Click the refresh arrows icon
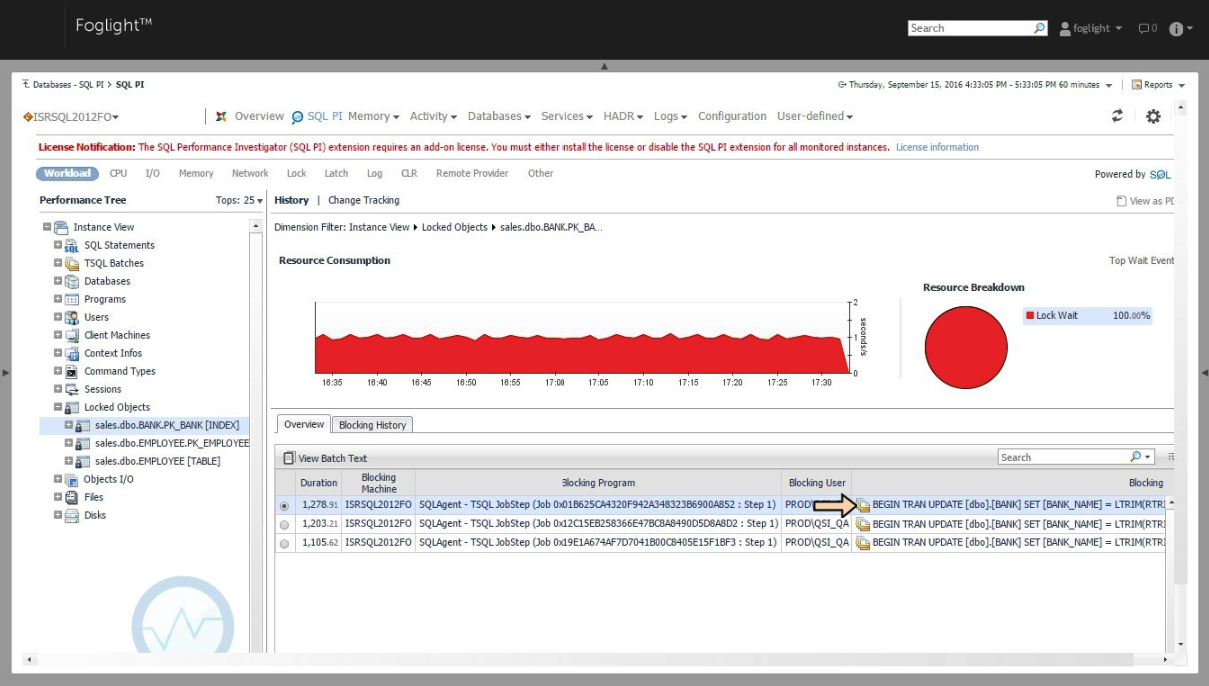 (1117, 116)
